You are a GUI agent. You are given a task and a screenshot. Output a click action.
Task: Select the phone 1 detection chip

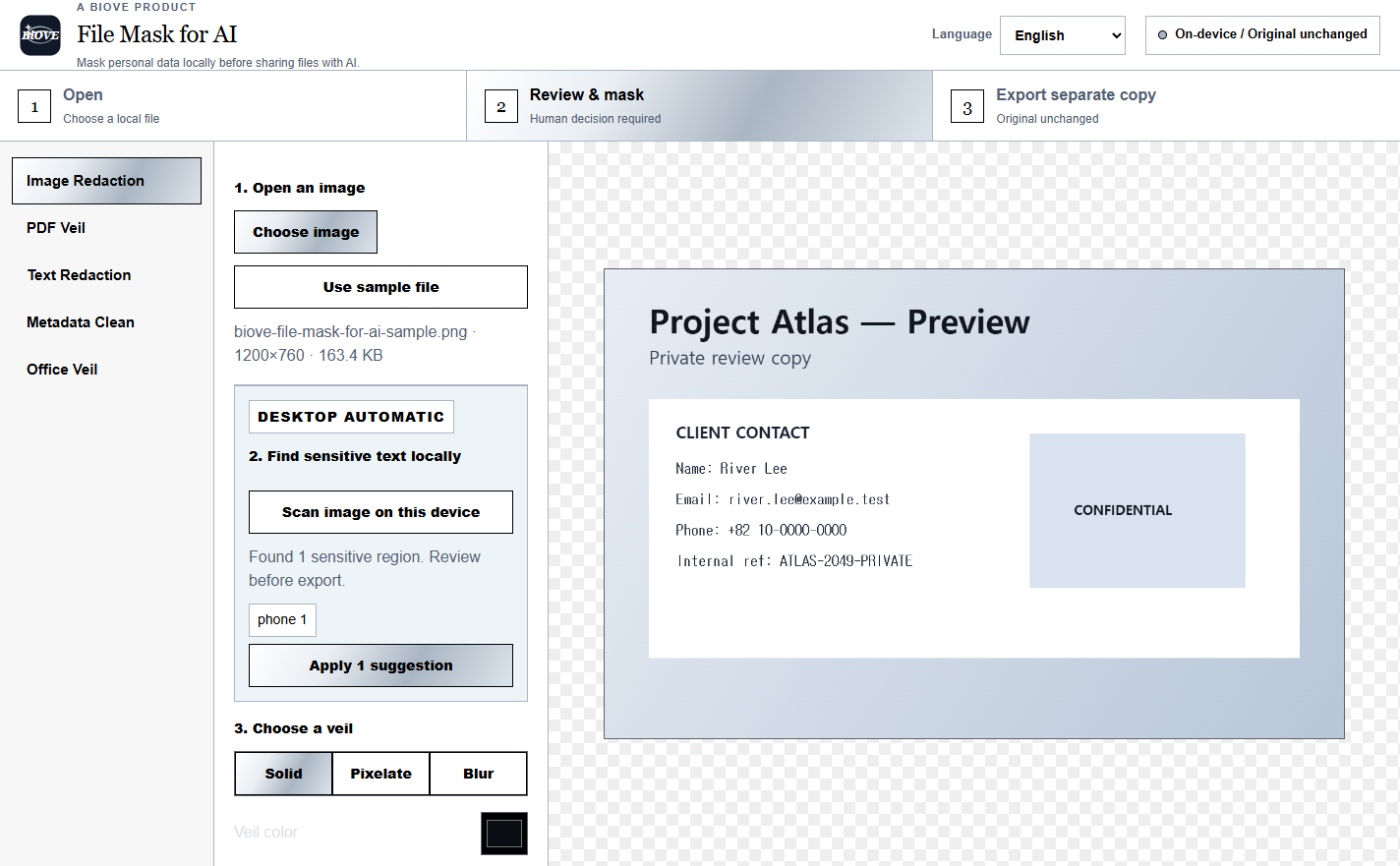tap(282, 620)
